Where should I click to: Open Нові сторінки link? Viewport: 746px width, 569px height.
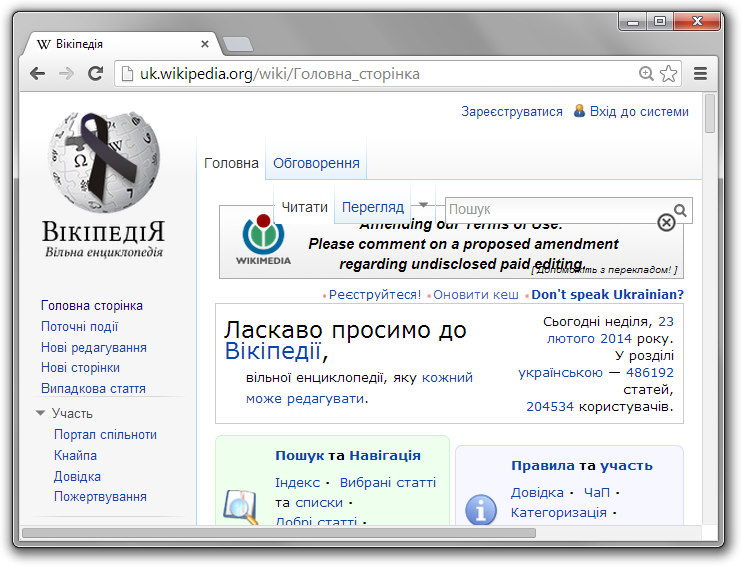(80, 368)
